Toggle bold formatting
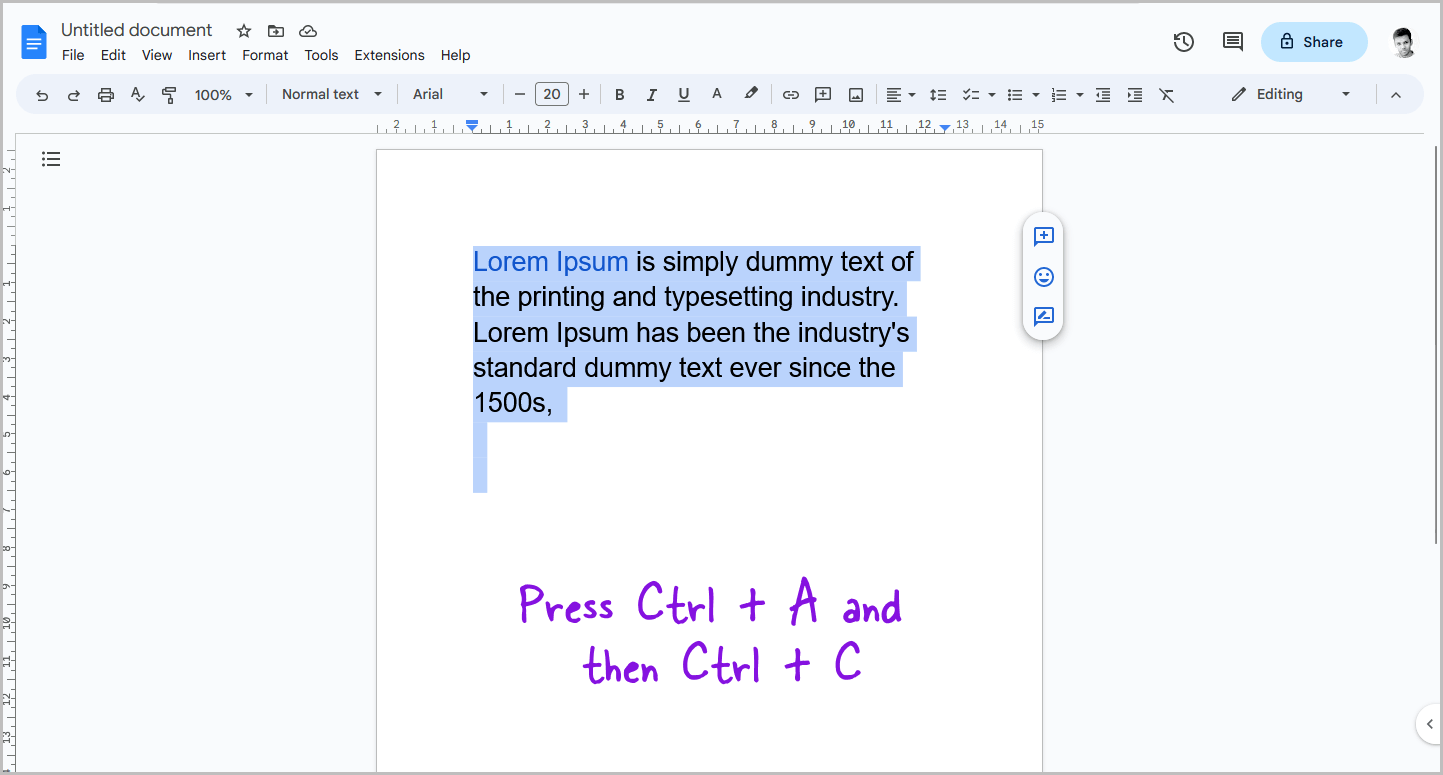Viewport: 1443px width, 775px height. tap(619, 94)
